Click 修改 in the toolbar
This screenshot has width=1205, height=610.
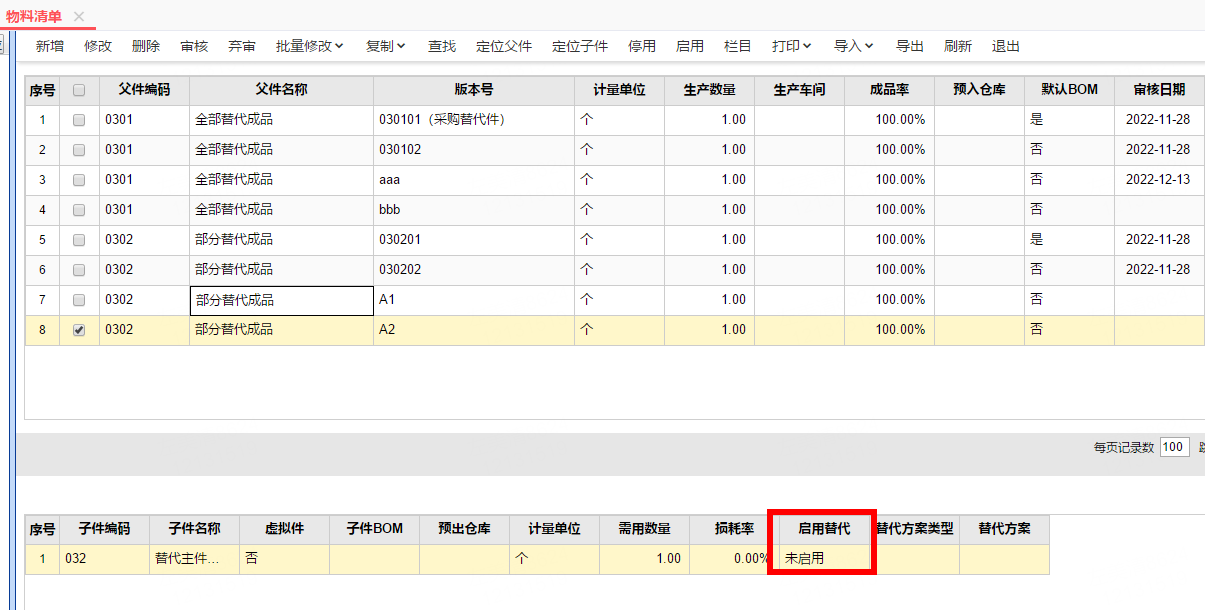coord(98,46)
